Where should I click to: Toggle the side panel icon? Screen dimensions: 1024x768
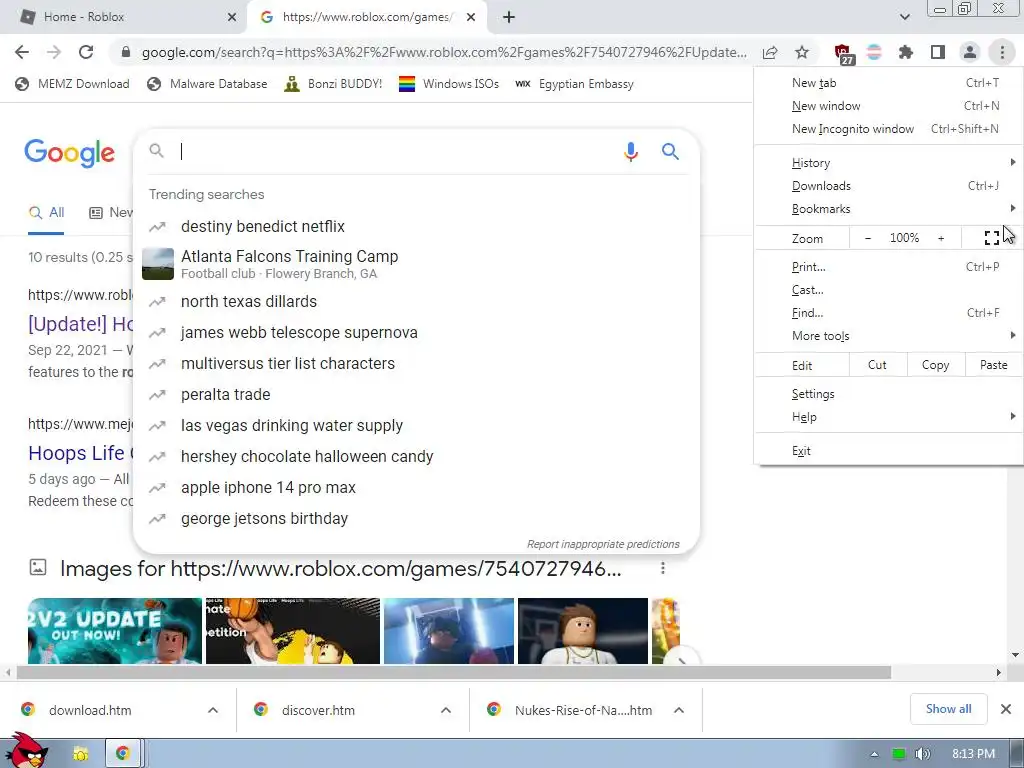[x=938, y=52]
